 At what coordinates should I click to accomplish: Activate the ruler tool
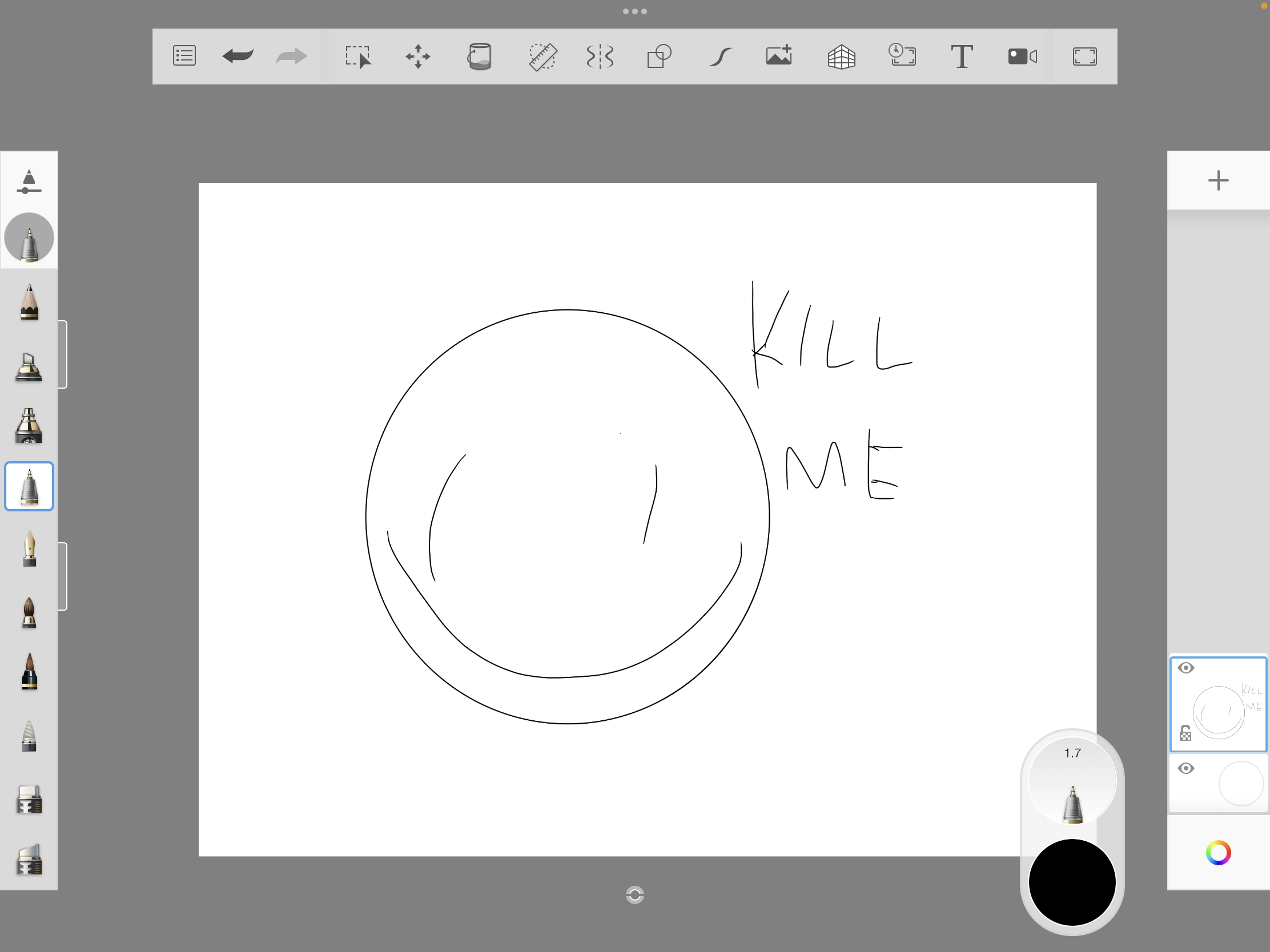click(542, 57)
